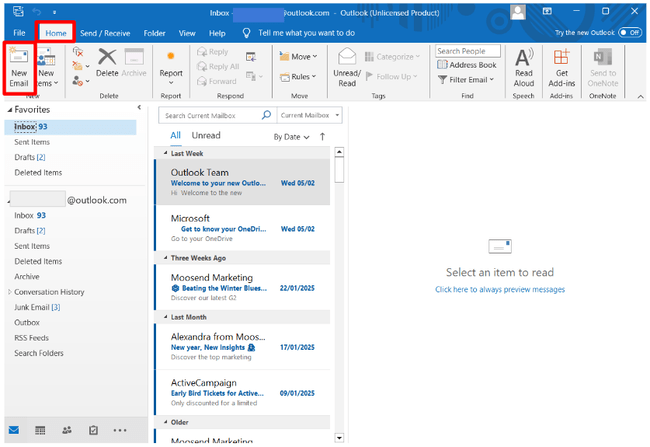Show All messages tab
Screen dimensions: 650x447
tap(175, 136)
